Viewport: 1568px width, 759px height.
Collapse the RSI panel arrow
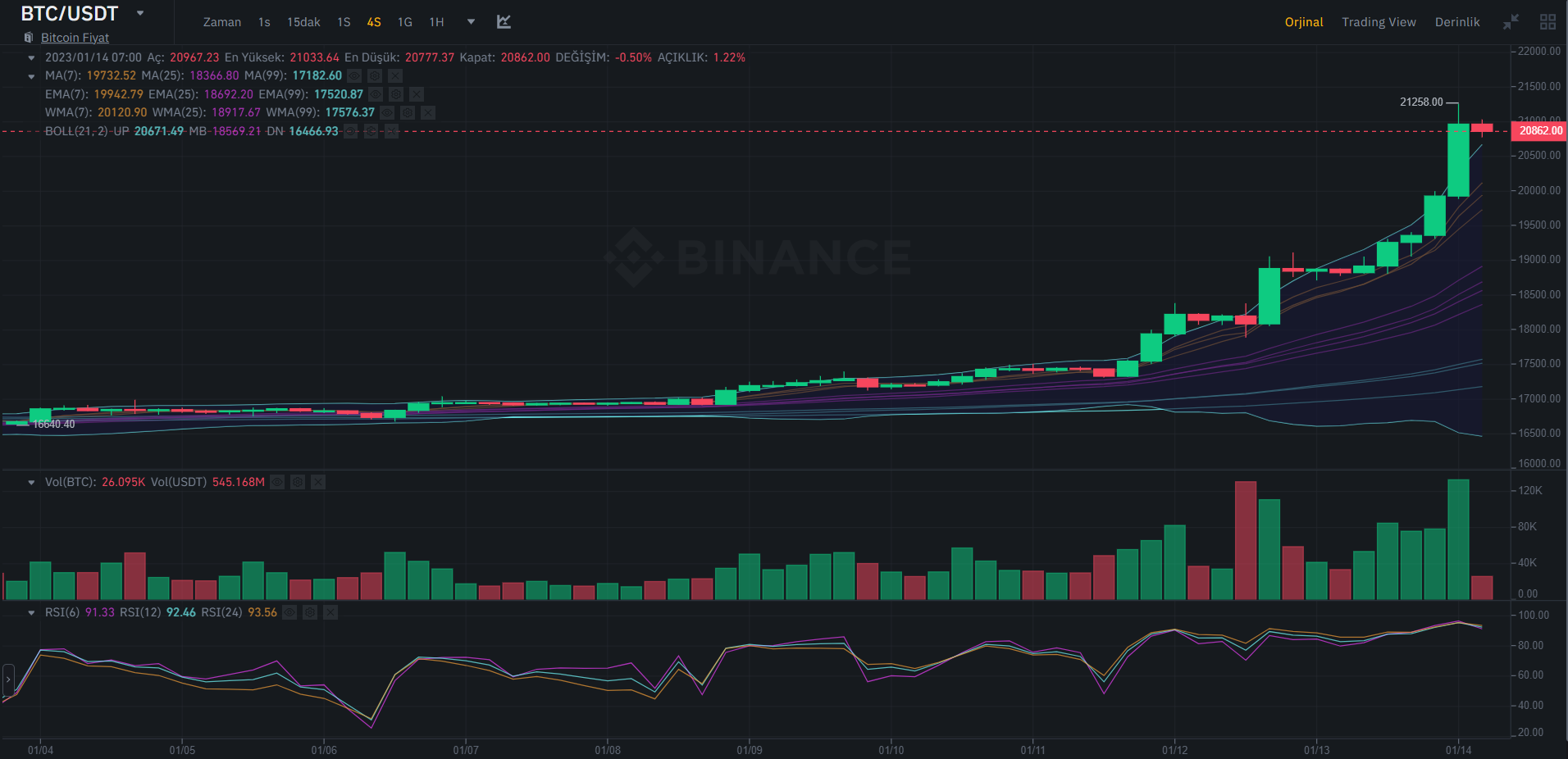(x=31, y=613)
